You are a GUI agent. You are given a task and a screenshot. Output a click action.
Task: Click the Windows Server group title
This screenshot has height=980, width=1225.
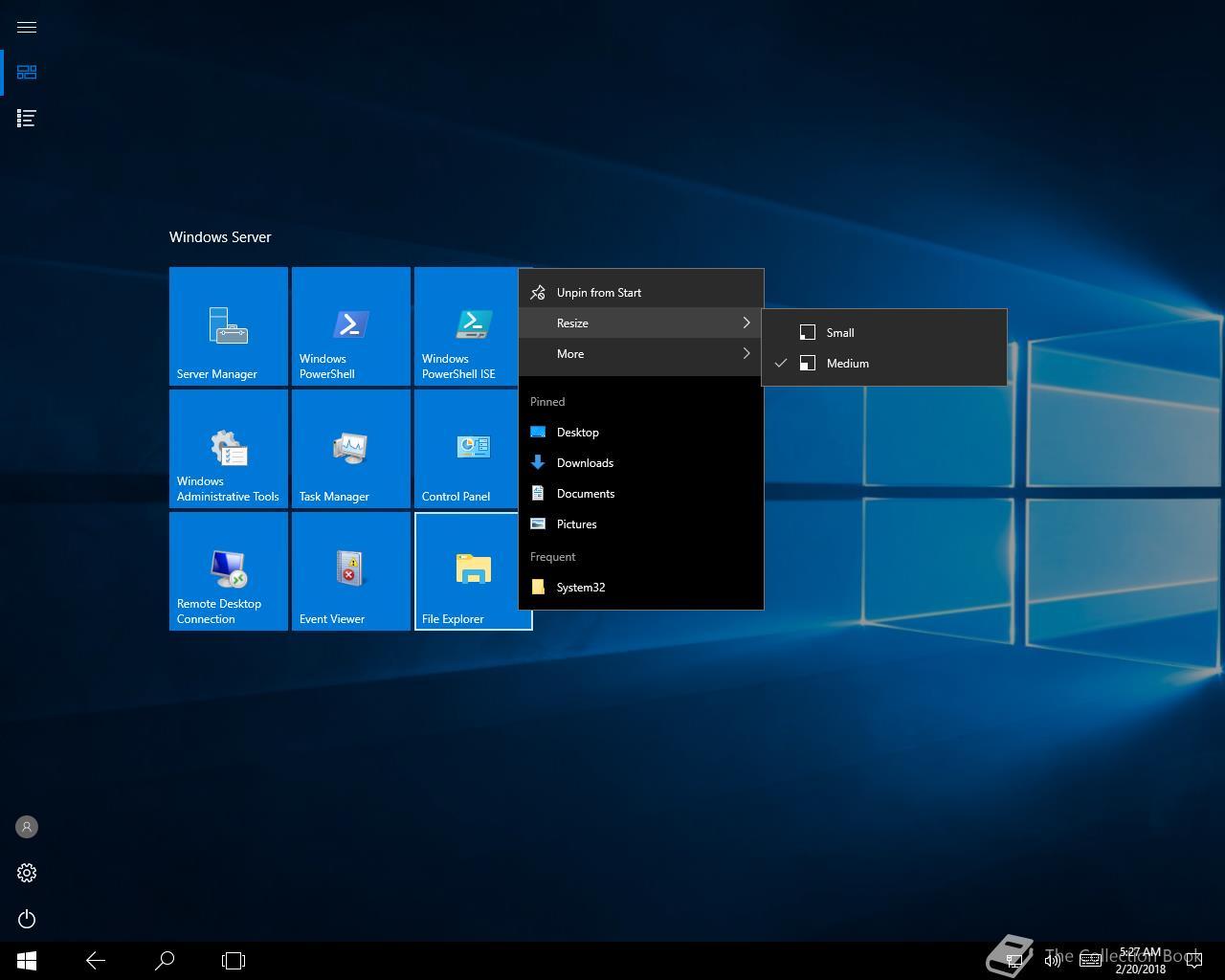coord(220,237)
